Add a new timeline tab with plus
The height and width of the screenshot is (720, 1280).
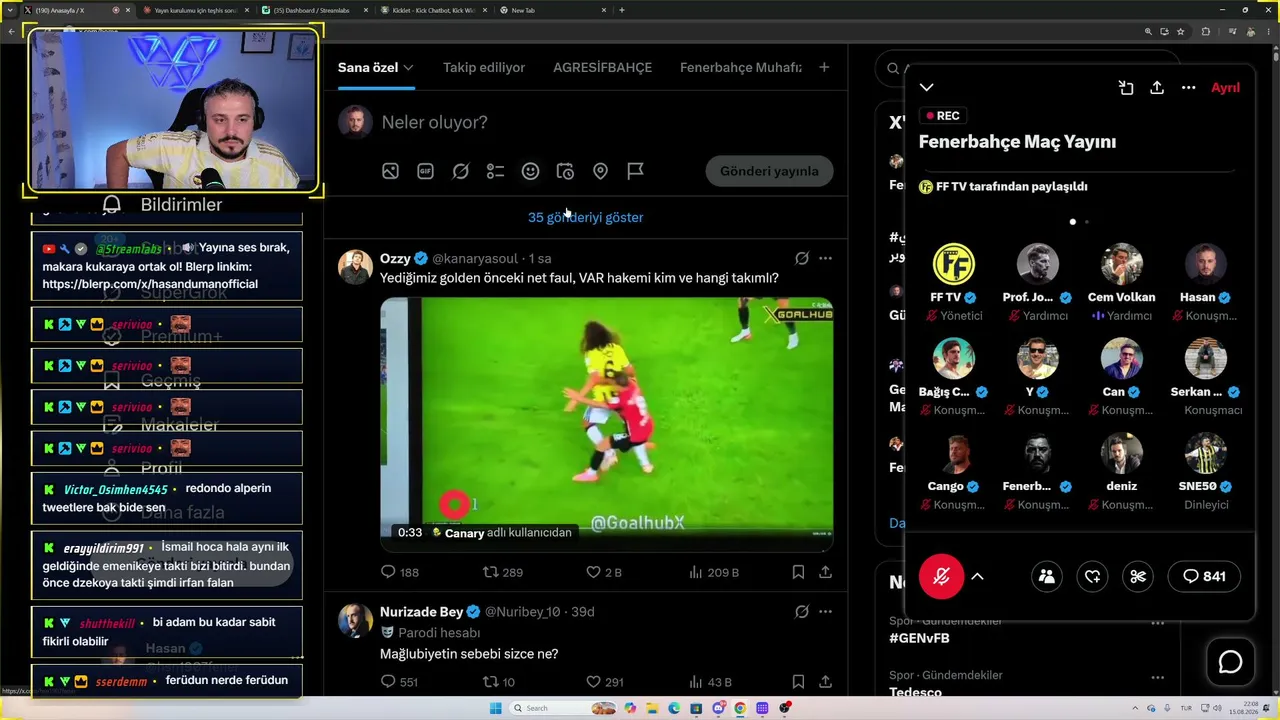(824, 67)
